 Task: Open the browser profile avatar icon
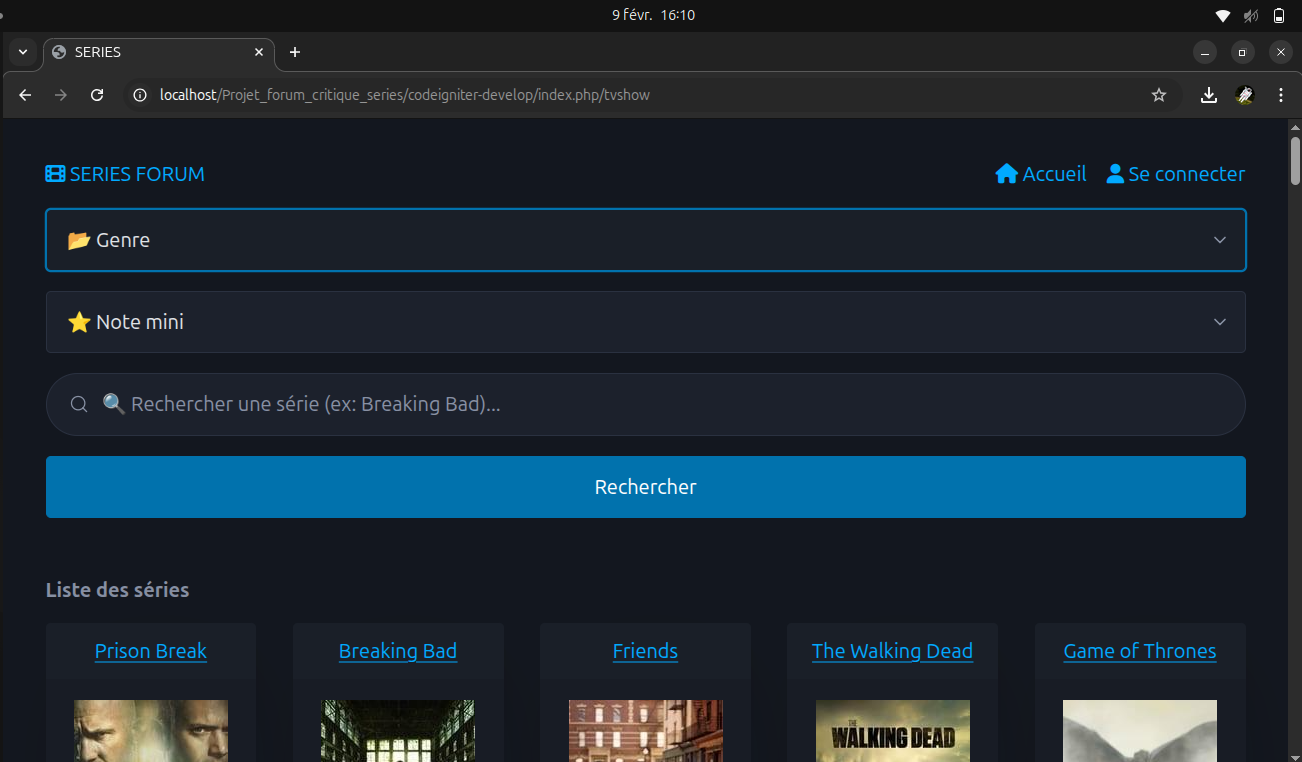click(x=1245, y=95)
